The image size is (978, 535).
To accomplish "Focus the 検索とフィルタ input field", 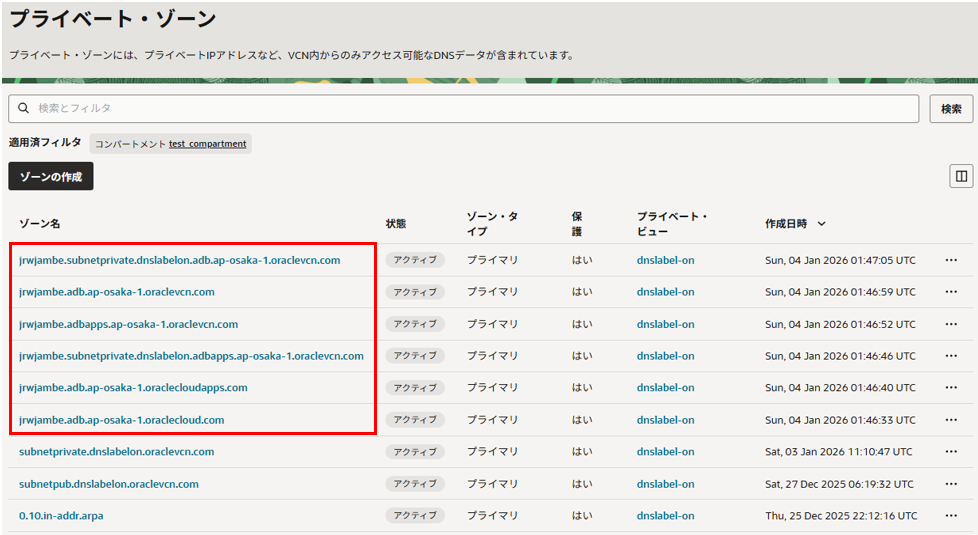I will 470,108.
